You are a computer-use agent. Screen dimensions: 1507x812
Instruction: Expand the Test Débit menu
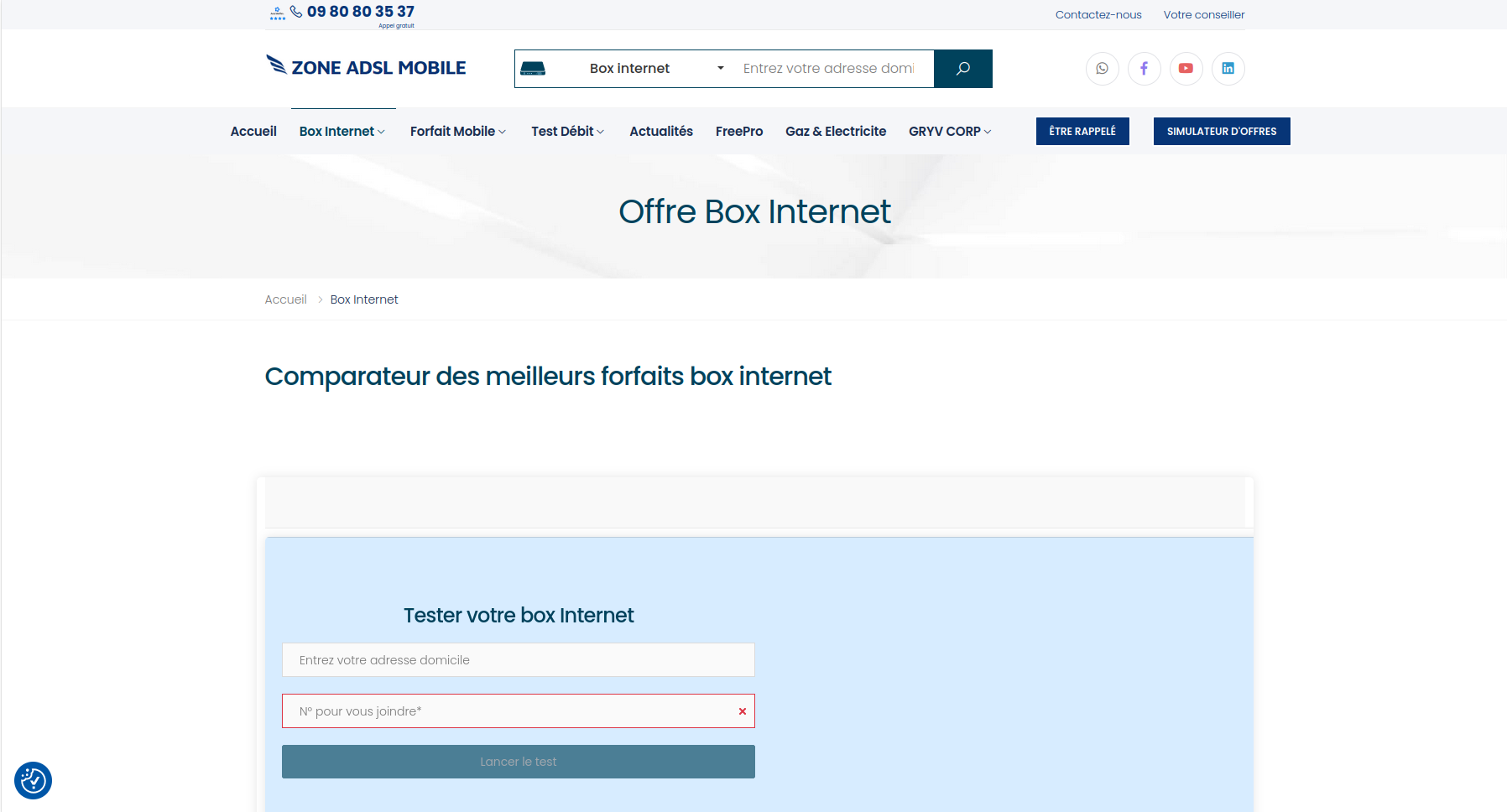(x=566, y=131)
